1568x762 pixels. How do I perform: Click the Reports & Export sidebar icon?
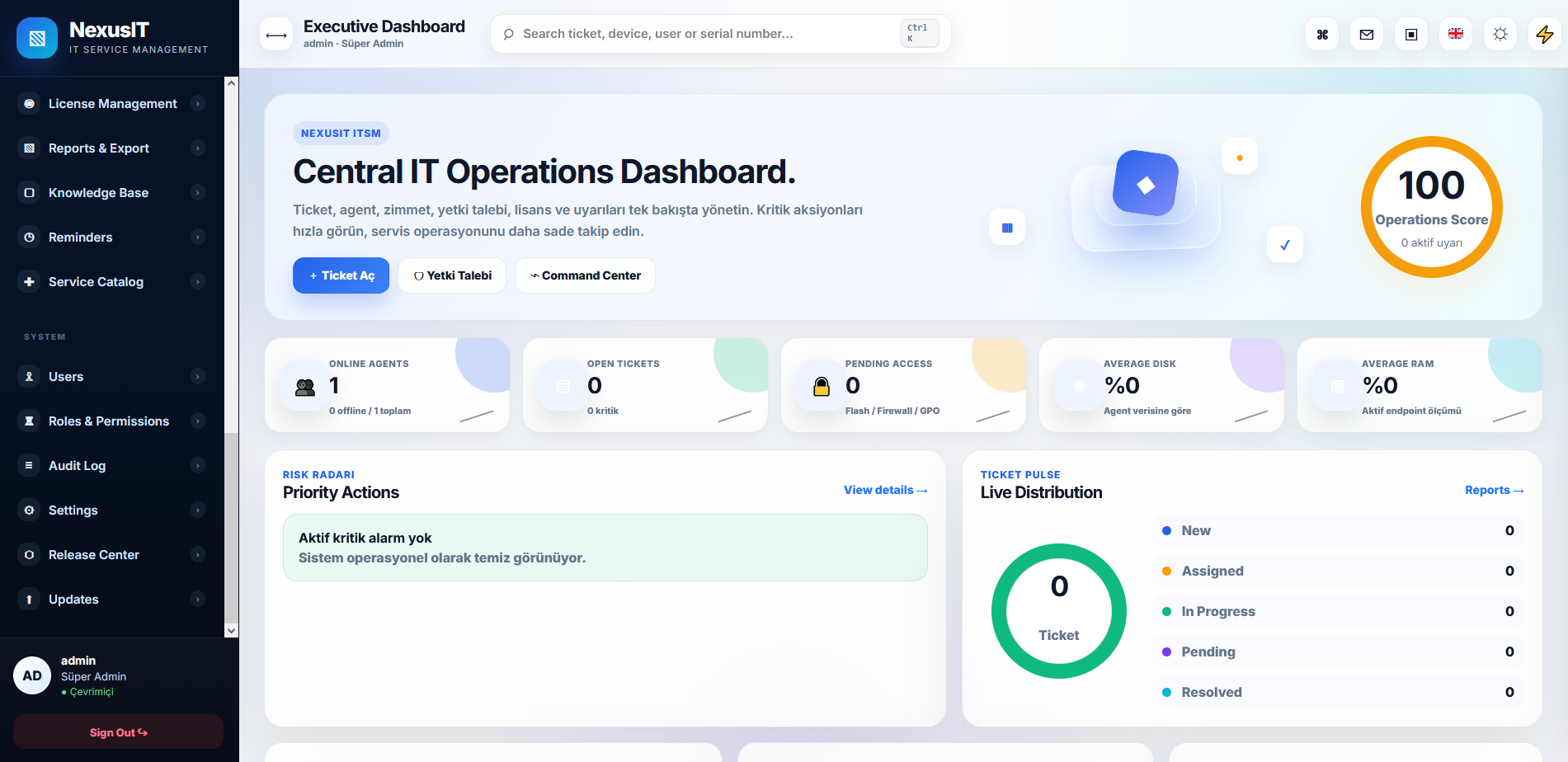[x=29, y=148]
